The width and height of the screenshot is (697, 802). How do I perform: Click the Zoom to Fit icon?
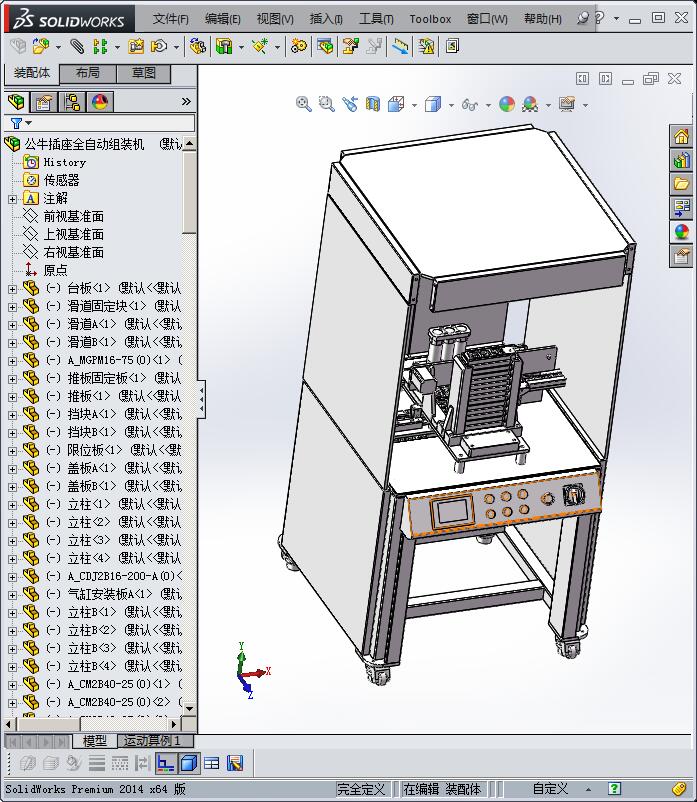pyautogui.click(x=304, y=104)
